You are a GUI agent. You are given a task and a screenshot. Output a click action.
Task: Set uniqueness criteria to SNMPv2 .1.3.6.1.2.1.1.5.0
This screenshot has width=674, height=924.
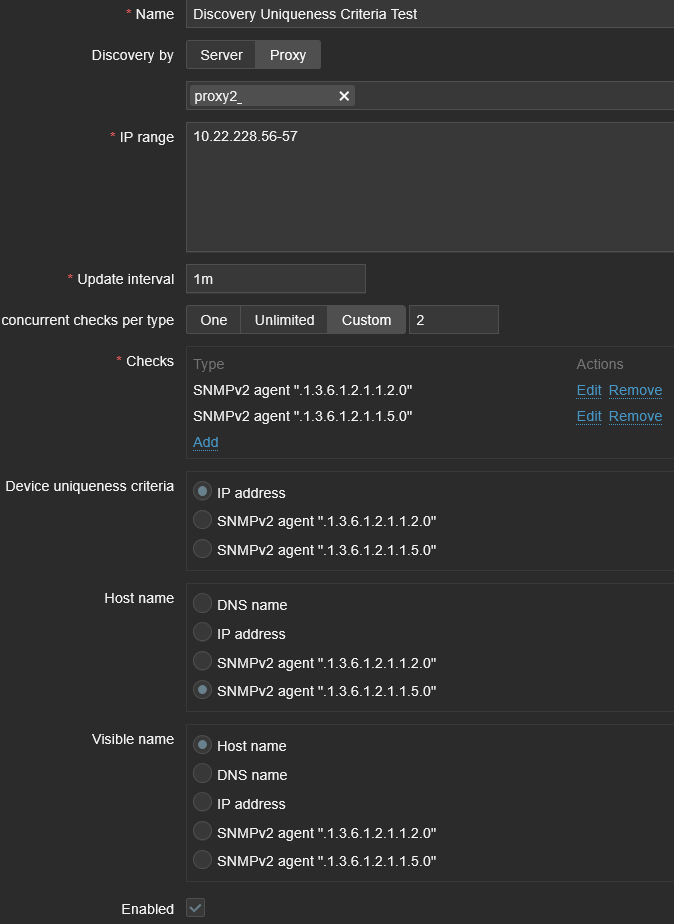203,549
